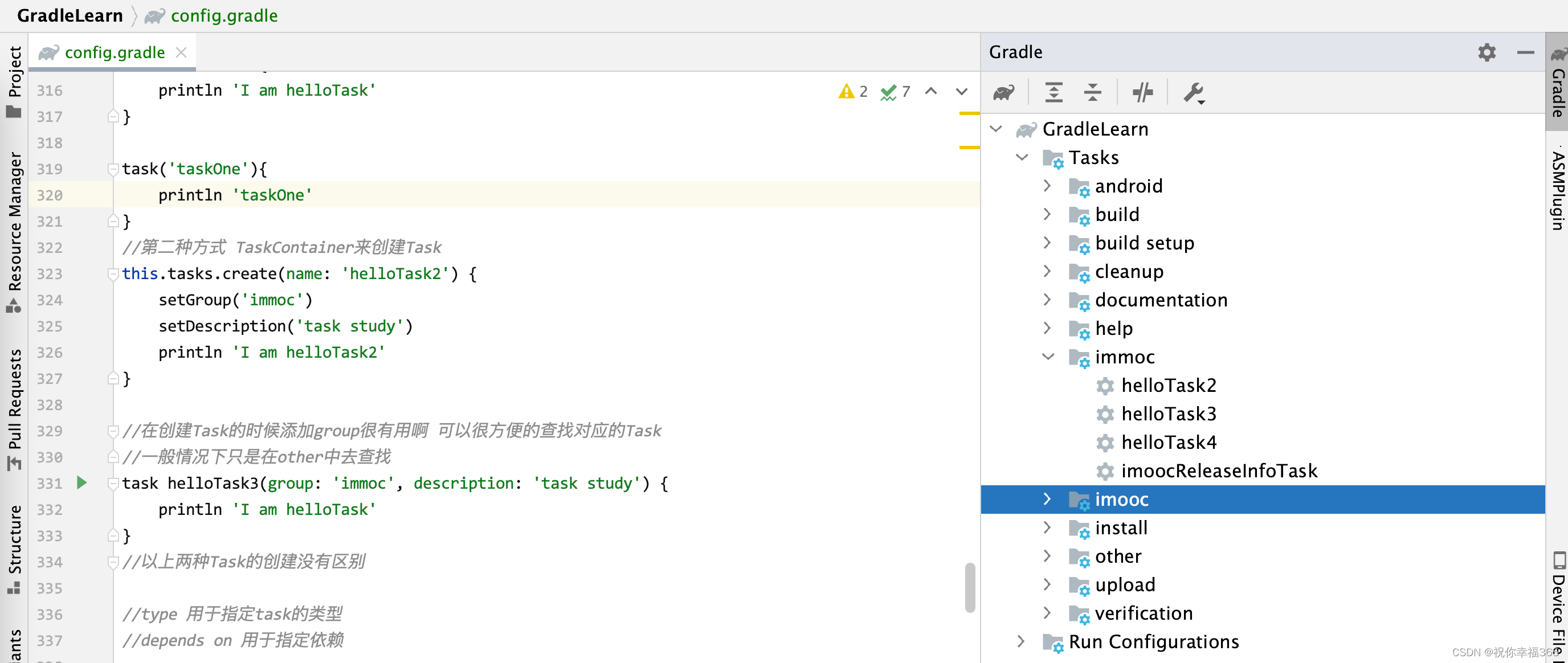Expand the Run Configurations node
Image resolution: width=1568 pixels, height=663 pixels.
tap(1022, 641)
